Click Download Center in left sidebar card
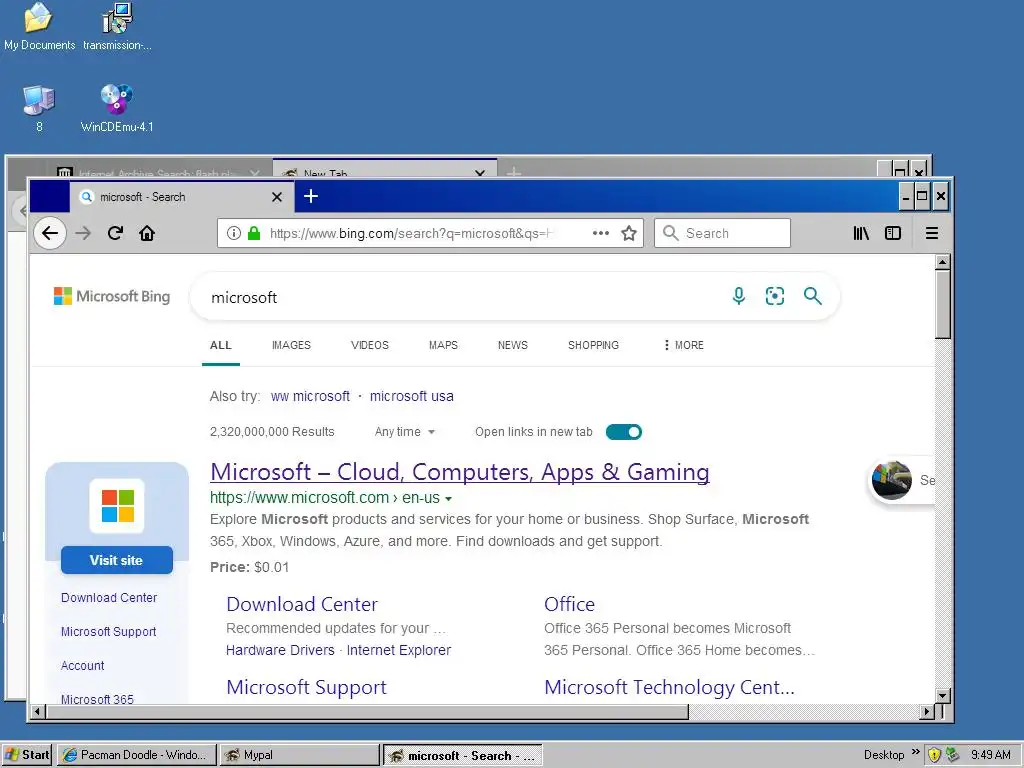The width and height of the screenshot is (1024, 768). pos(109,598)
